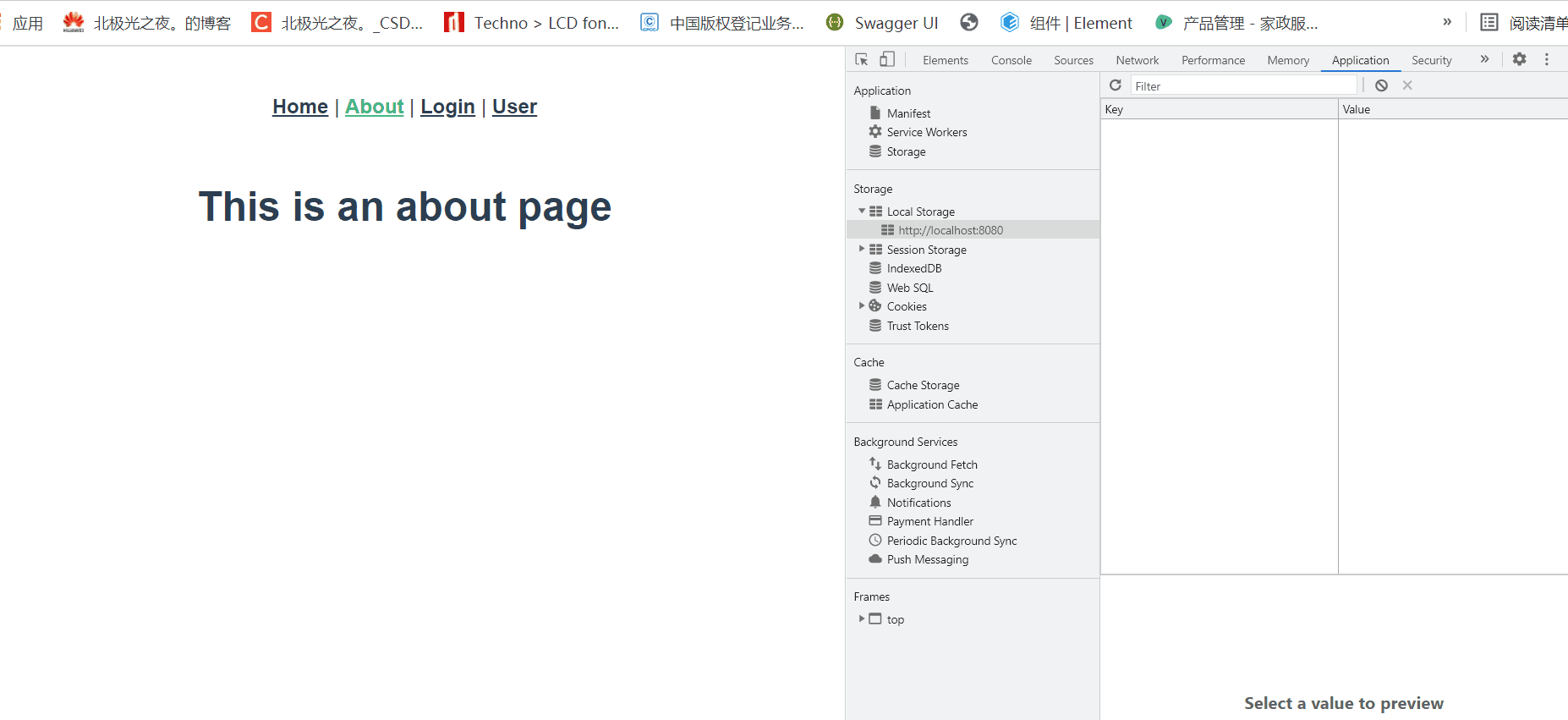Select the Web SQL item

[x=909, y=288]
